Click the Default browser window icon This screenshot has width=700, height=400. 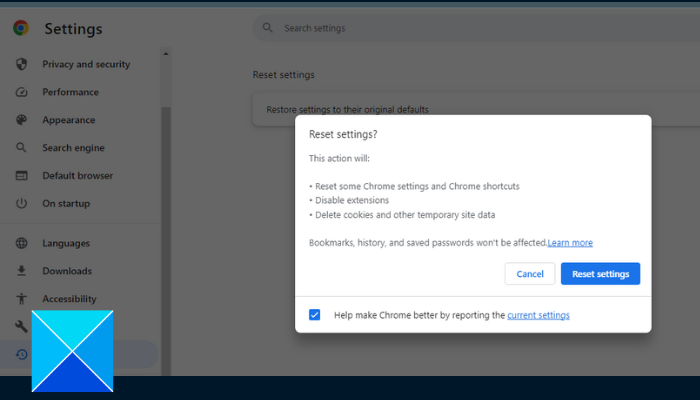(21, 175)
